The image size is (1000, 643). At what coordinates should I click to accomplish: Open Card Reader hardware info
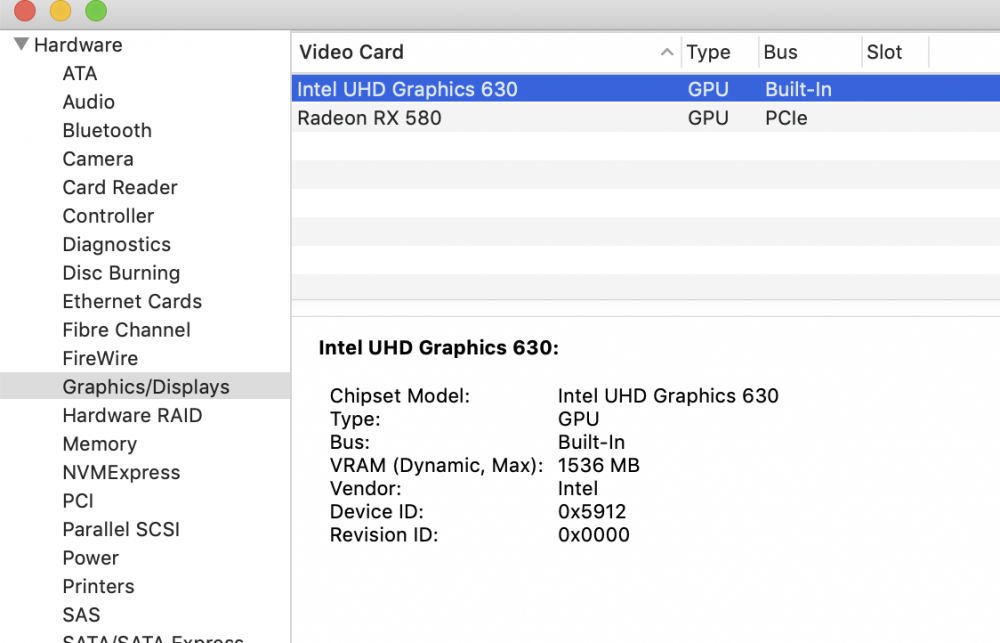click(120, 188)
